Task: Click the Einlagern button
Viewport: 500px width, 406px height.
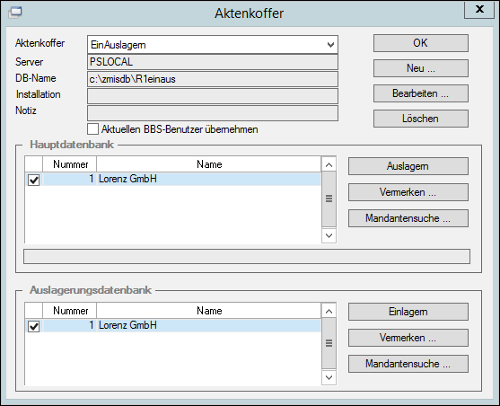Action: point(408,312)
